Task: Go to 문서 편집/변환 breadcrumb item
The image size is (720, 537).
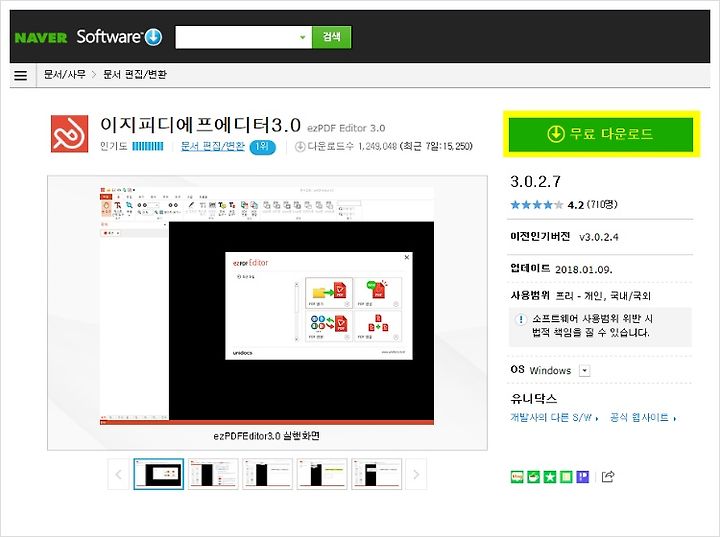Action: tap(135, 74)
